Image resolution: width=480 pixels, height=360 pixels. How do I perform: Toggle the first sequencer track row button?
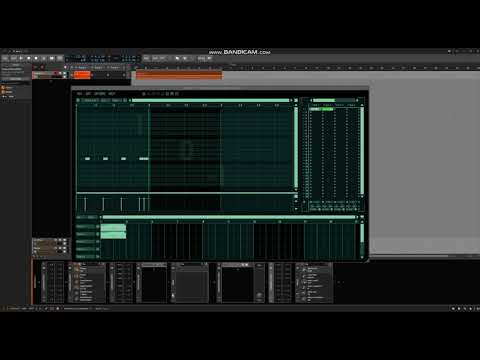[98, 226]
